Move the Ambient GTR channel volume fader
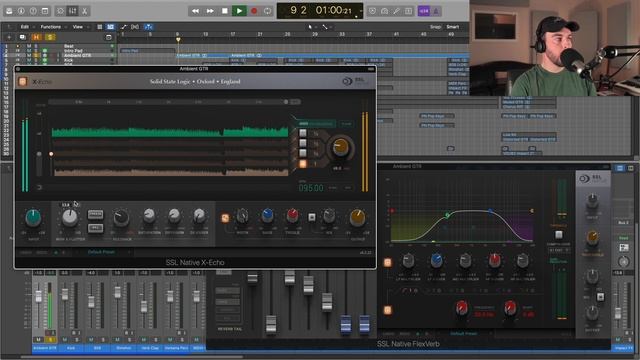The image size is (640, 360). 38,297
